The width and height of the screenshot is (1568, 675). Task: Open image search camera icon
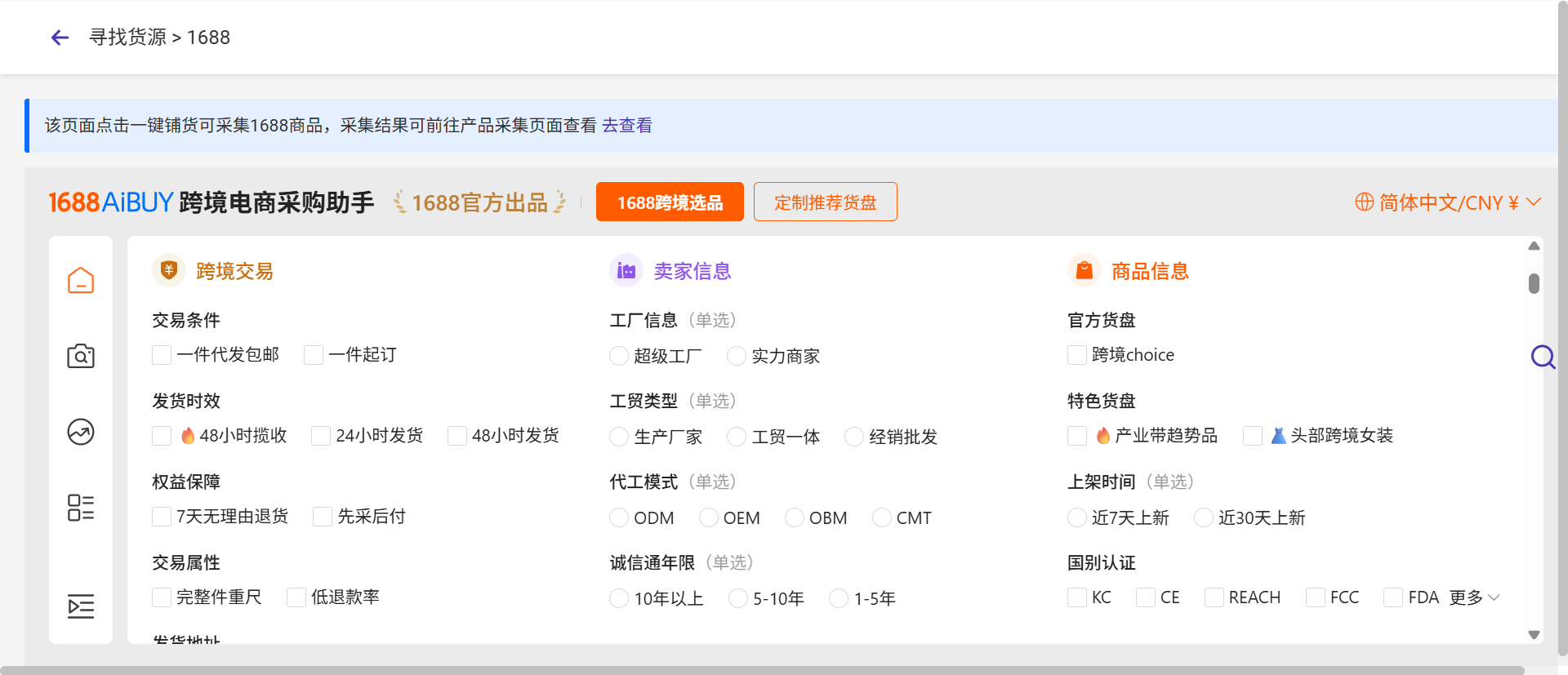81,356
